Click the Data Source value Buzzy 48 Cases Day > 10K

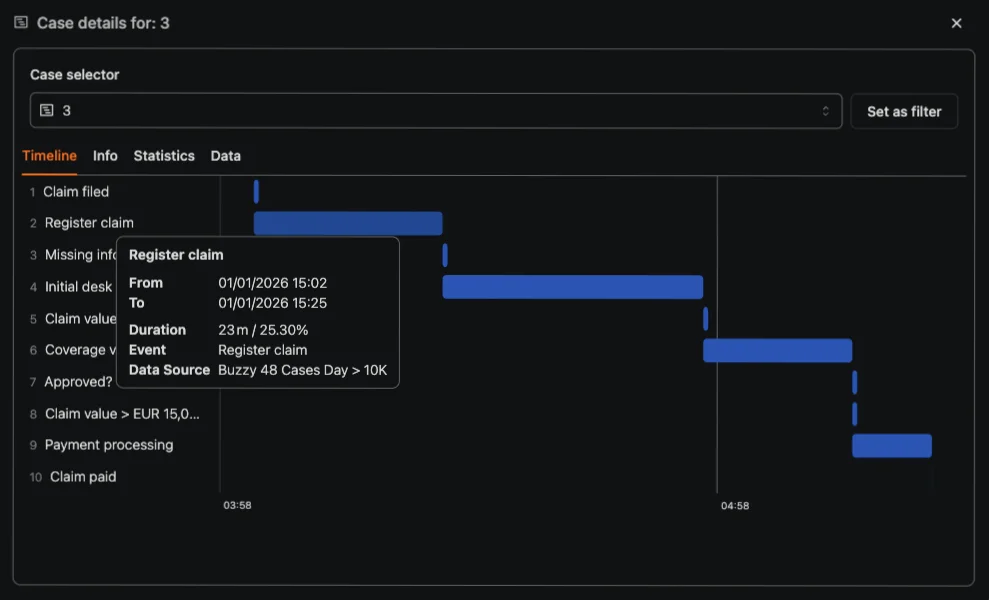303,370
